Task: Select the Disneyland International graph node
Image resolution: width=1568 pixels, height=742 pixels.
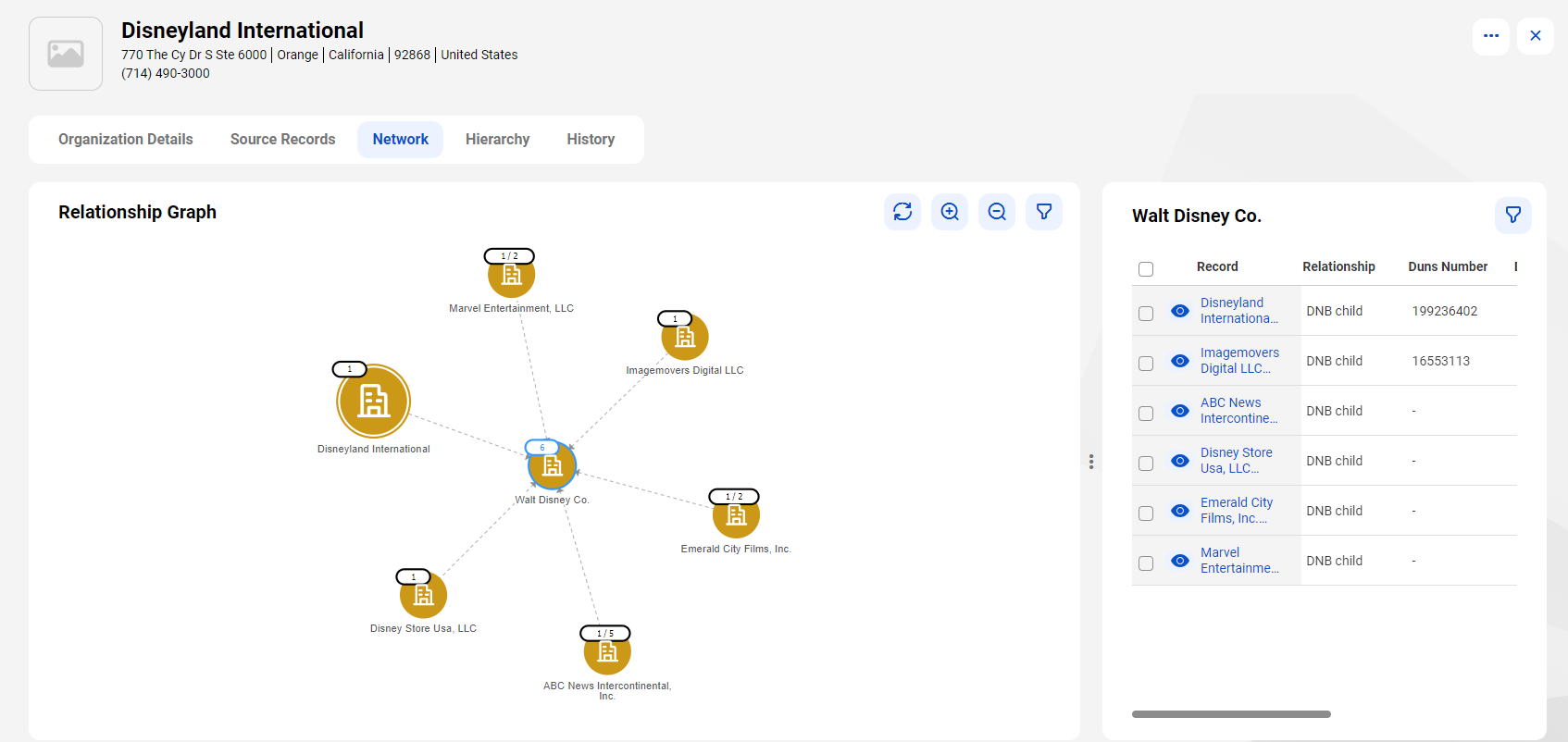Action: [x=374, y=401]
